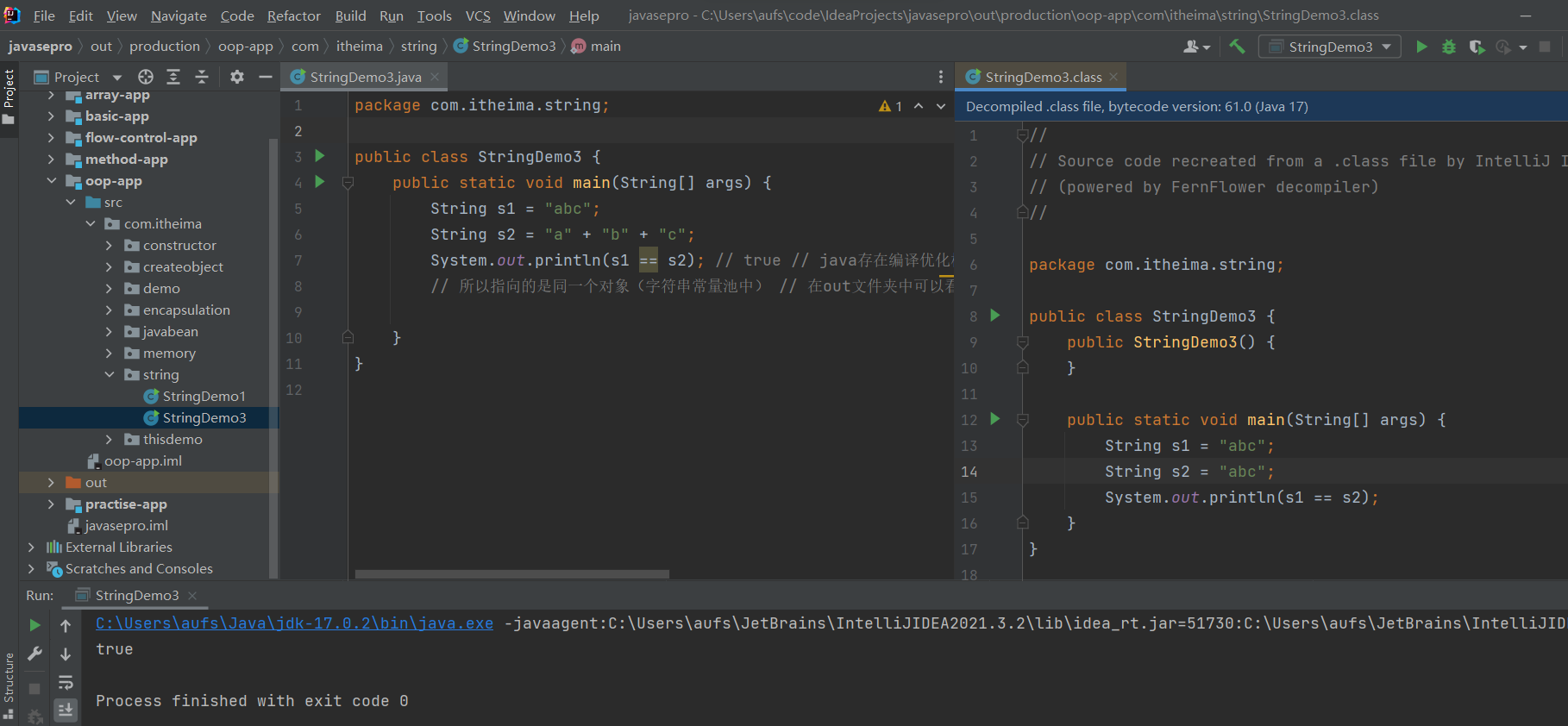Click production breadcrumb in navigation bar
Viewport: 1568px width, 726px height.
click(165, 47)
